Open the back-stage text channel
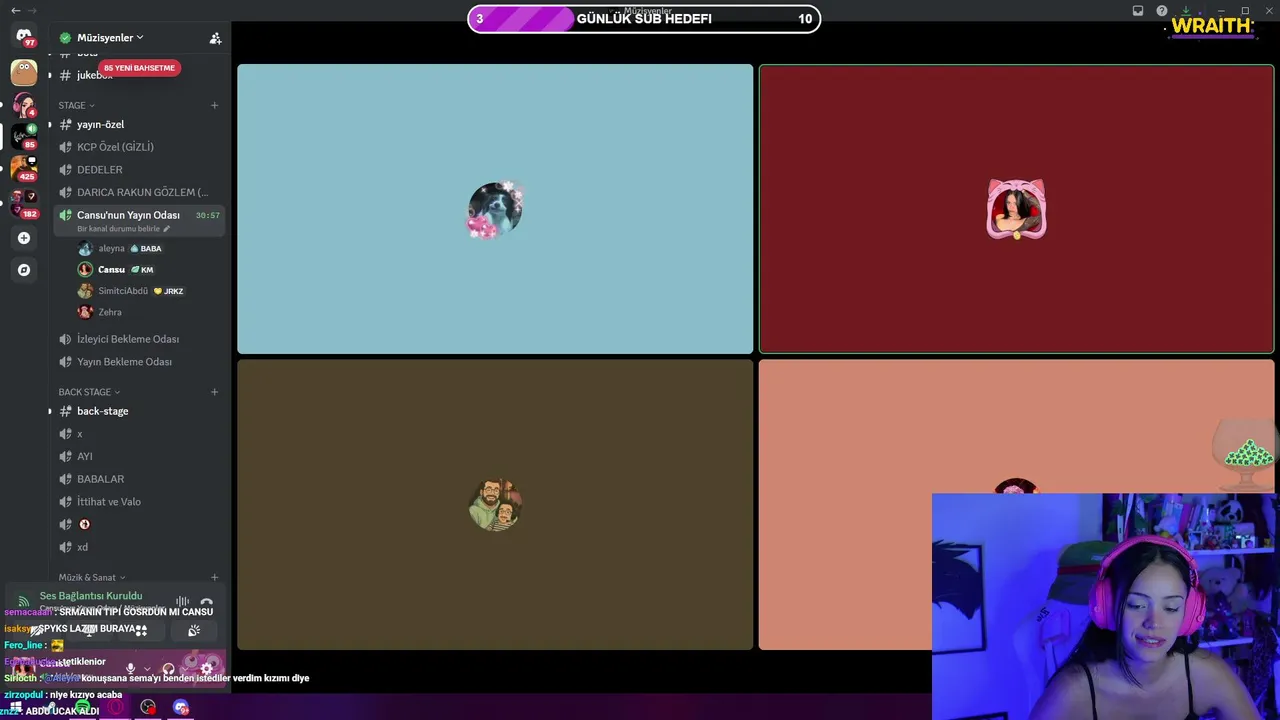The image size is (1280, 720). [138, 411]
